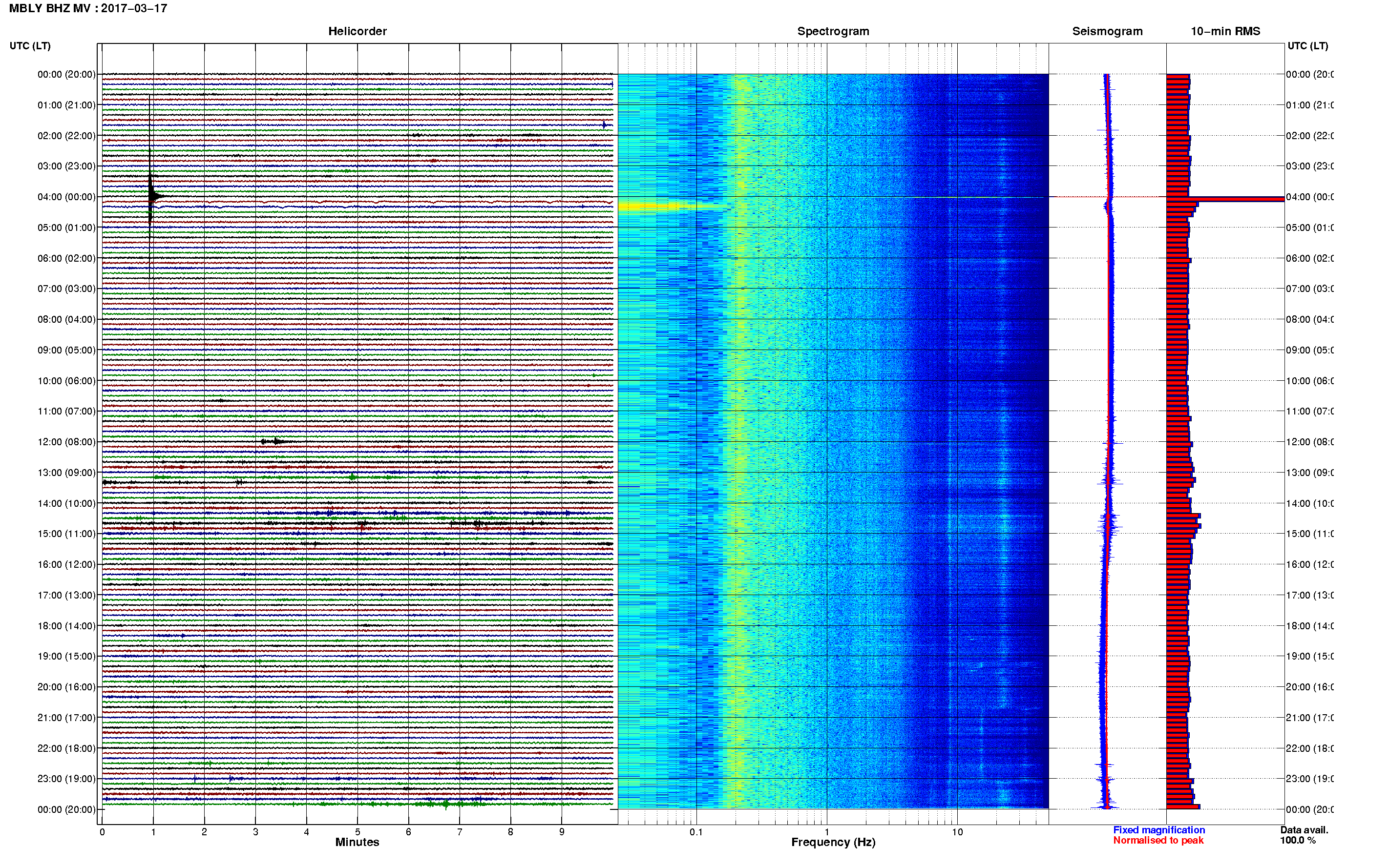Click the '10:00 (06:00)' left time label
1389x868 pixels.
coord(66,381)
